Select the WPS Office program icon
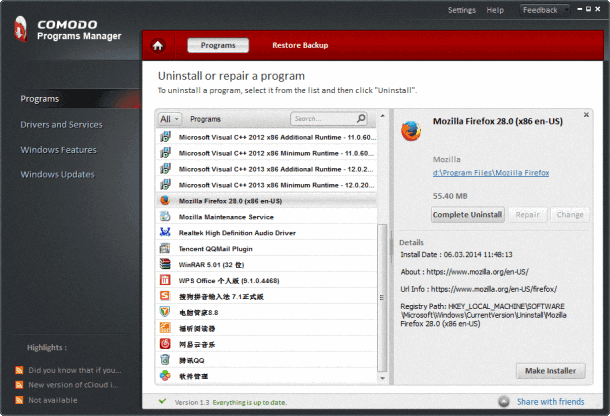Screen dimensions: 610x416 click(165, 280)
